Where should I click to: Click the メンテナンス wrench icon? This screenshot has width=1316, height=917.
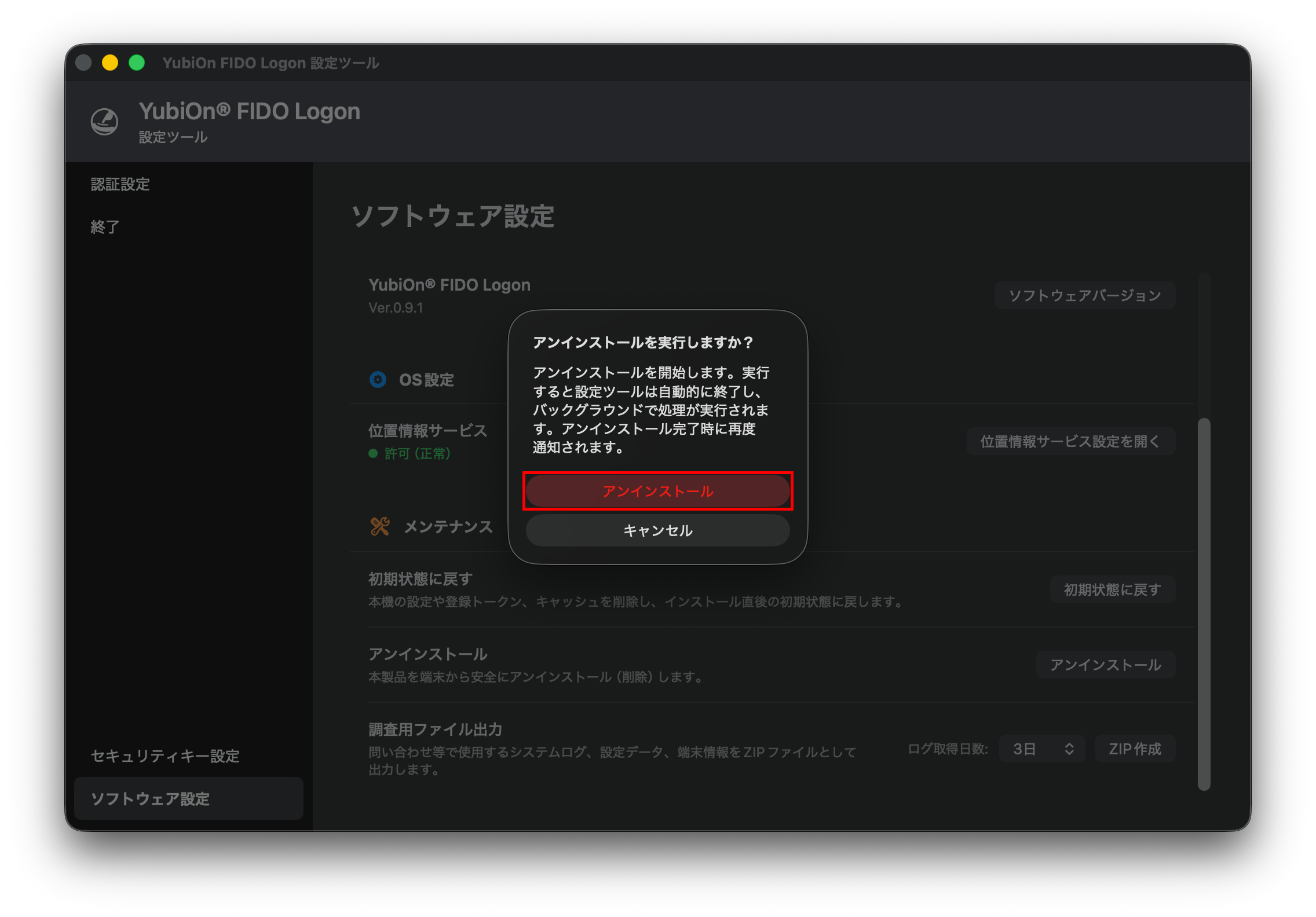380,526
